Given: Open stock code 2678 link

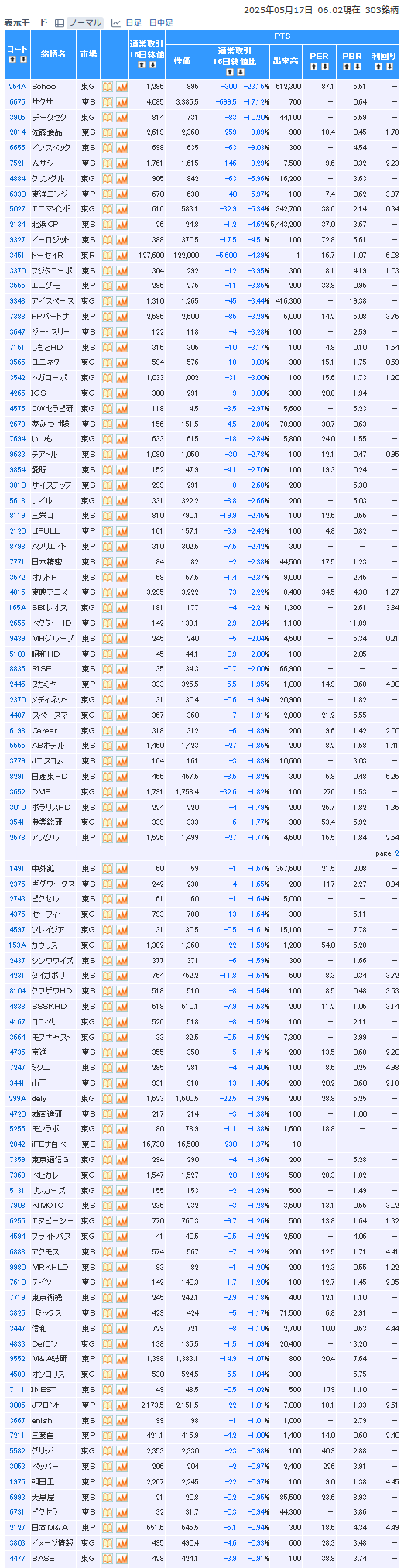Looking at the screenshot, I should (x=17, y=838).
